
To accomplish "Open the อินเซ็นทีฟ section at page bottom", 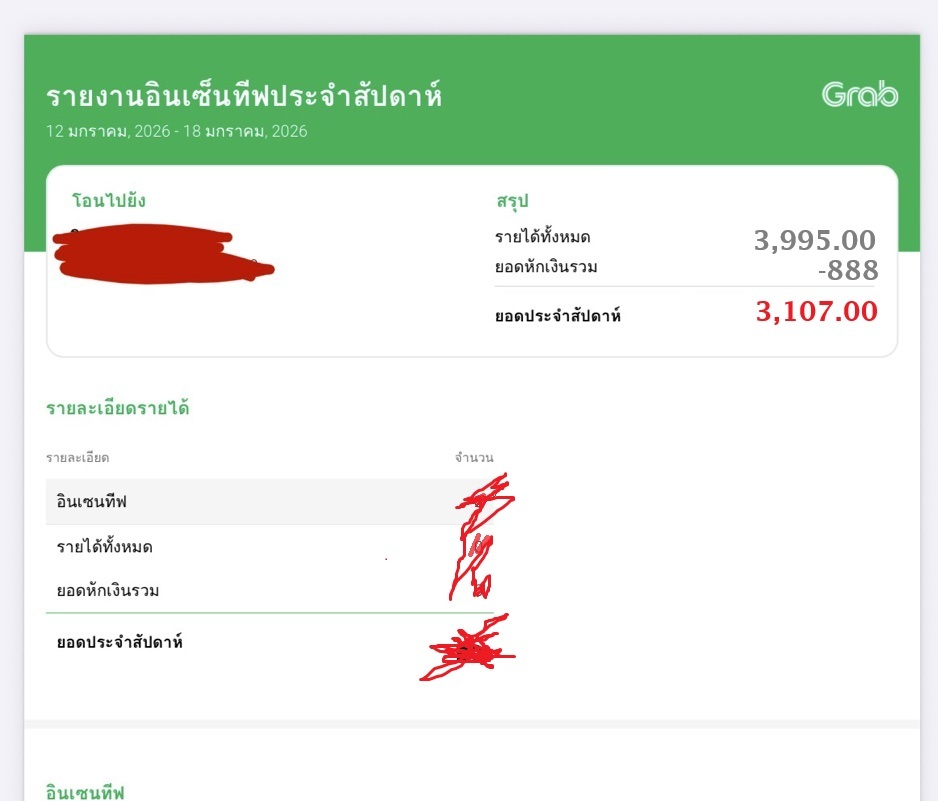I will pyautogui.click(x=85, y=792).
